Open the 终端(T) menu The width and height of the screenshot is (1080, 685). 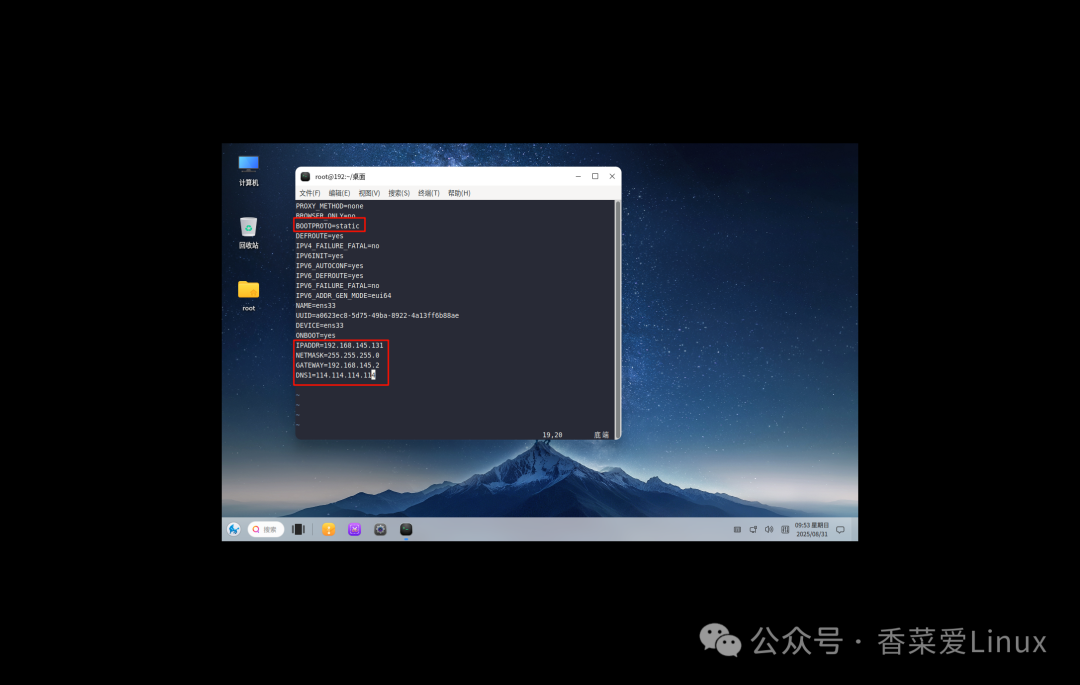(x=428, y=193)
